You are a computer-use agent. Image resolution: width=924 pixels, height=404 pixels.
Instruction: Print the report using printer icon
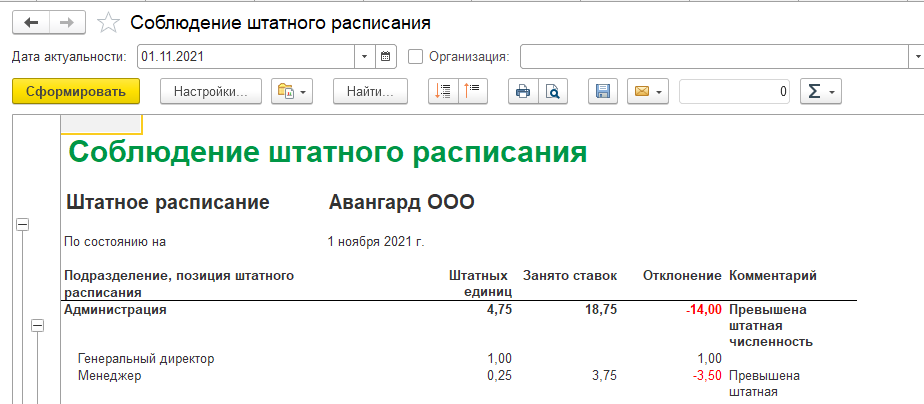(x=522, y=92)
